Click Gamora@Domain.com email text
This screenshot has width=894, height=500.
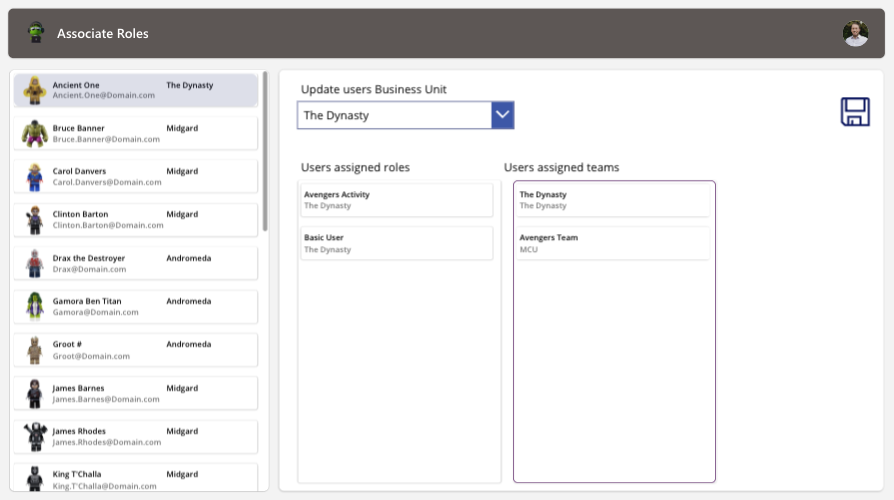96,312
